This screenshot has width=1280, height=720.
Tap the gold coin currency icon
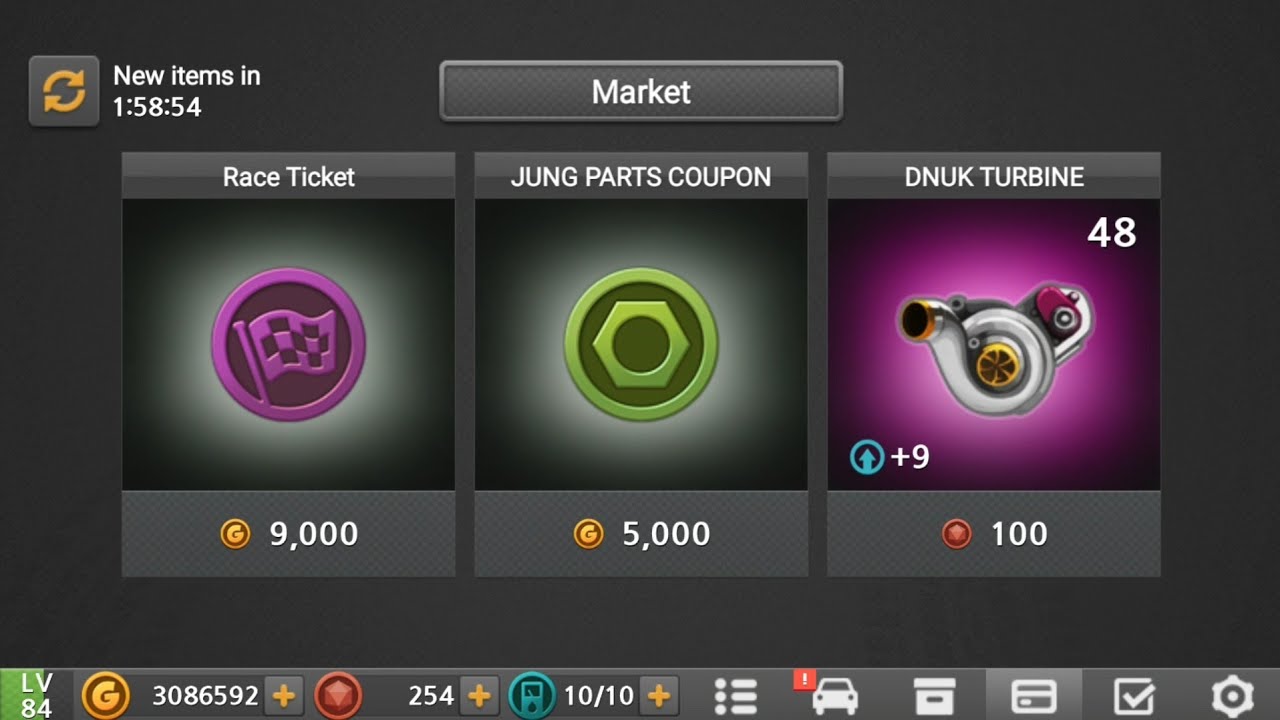pos(105,695)
